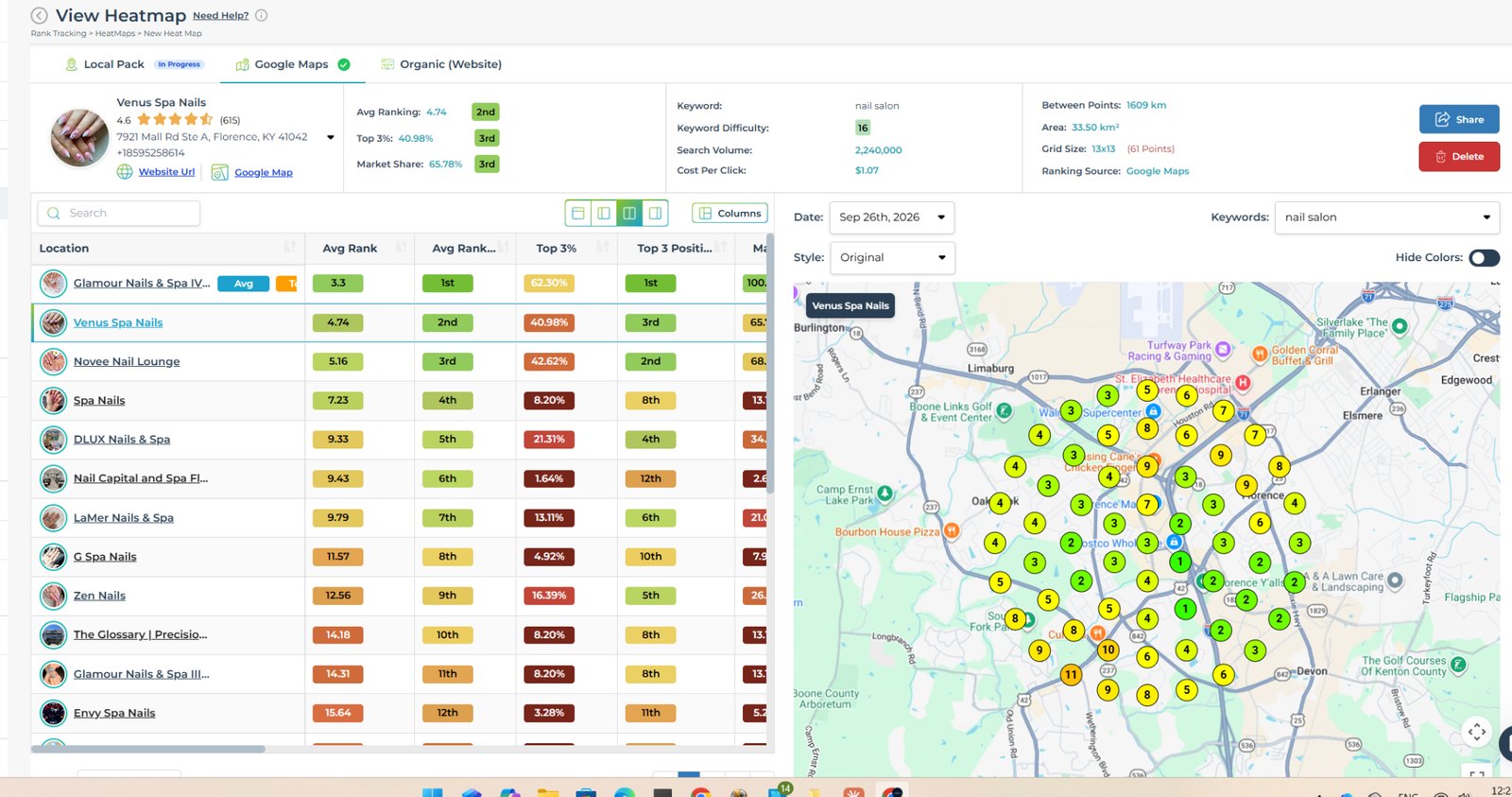Switch to the top-panel table layout icon
Screen dimensions: 1512x797
pyautogui.click(x=578, y=214)
